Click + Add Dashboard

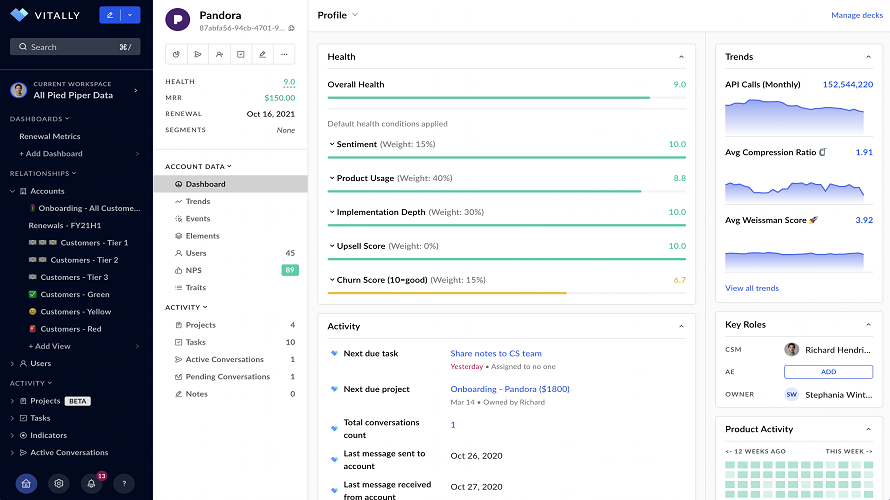point(51,154)
